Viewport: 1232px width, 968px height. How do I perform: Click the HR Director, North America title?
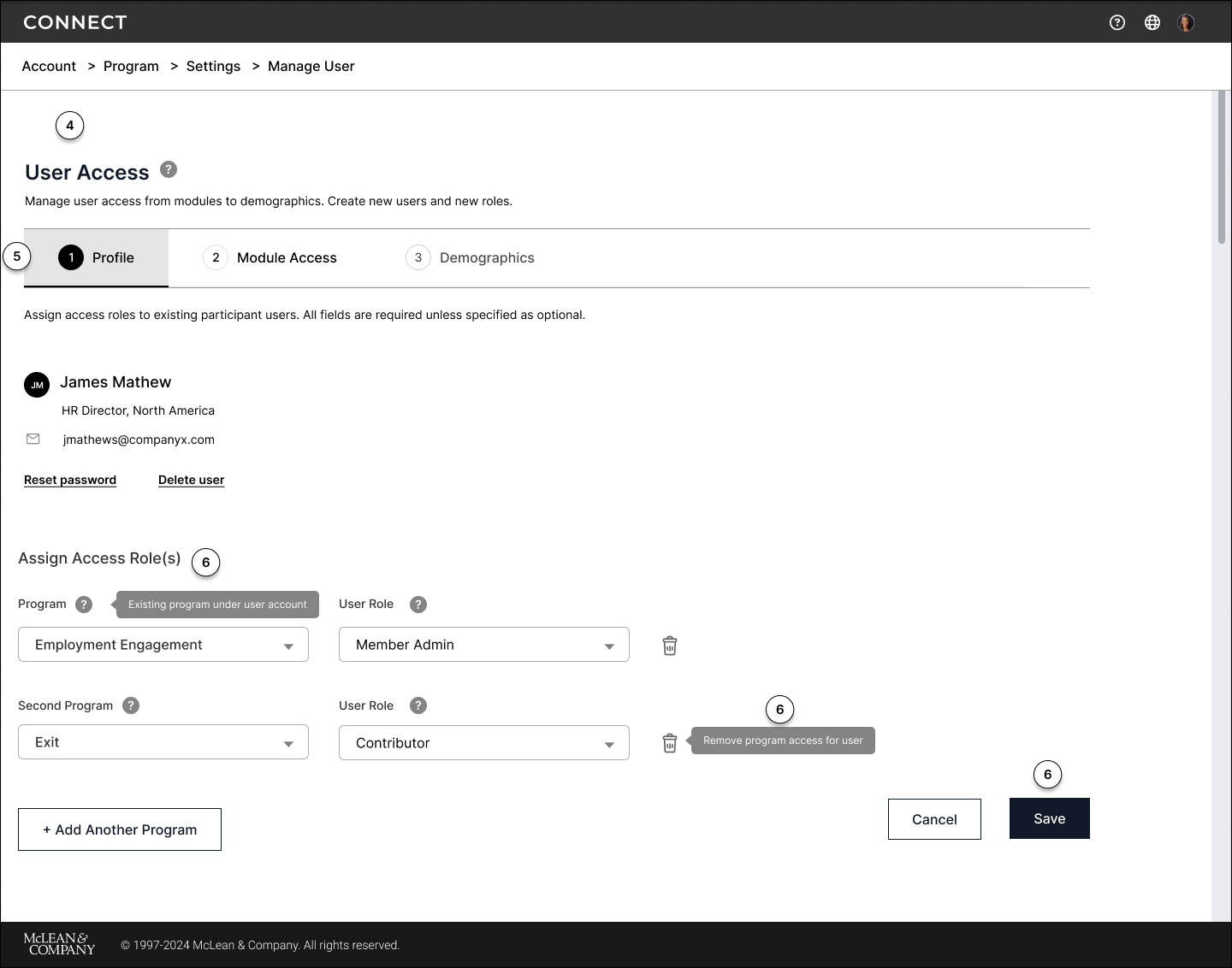tap(138, 410)
